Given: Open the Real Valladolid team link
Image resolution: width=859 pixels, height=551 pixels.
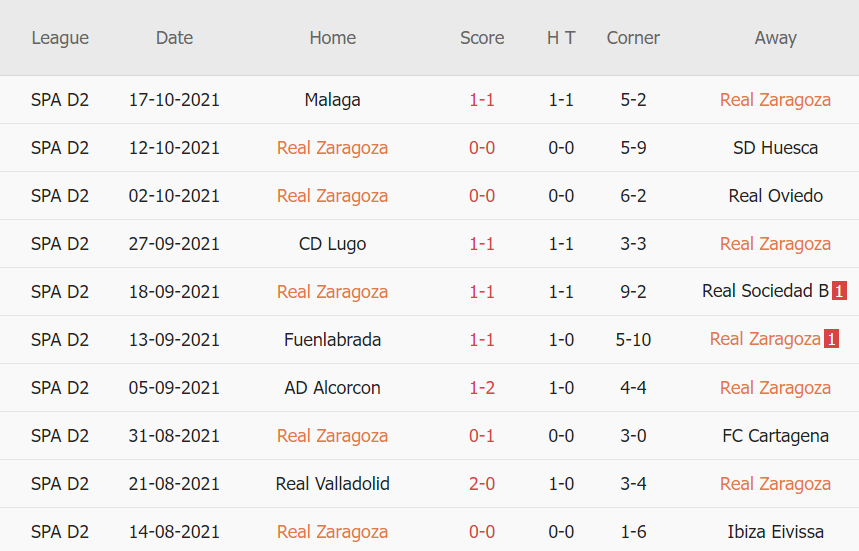Looking at the screenshot, I should (333, 484).
